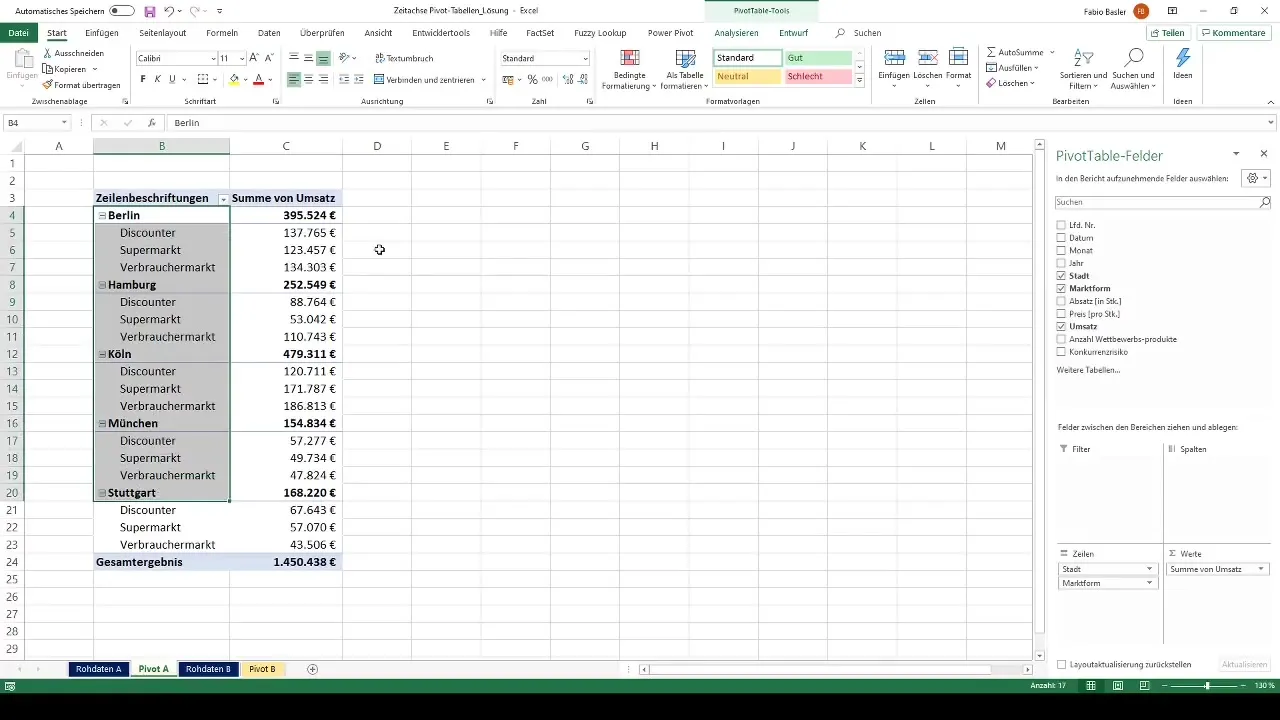Open the Formeln ribbon tab
This screenshot has width=1280, height=720.
point(222,33)
